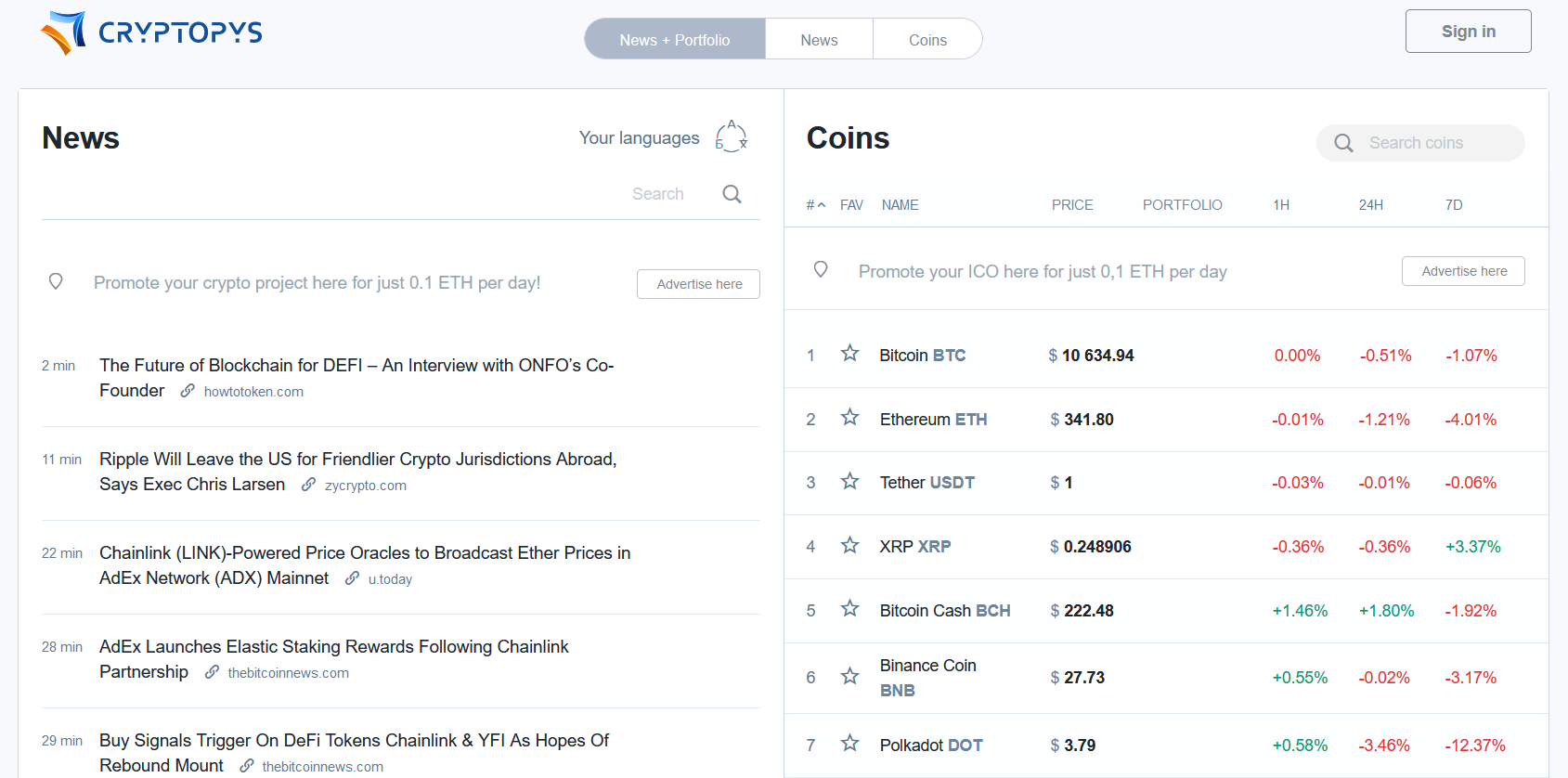This screenshot has height=778, width=1568.
Task: Click in the Search coins field
Action: click(x=1420, y=143)
